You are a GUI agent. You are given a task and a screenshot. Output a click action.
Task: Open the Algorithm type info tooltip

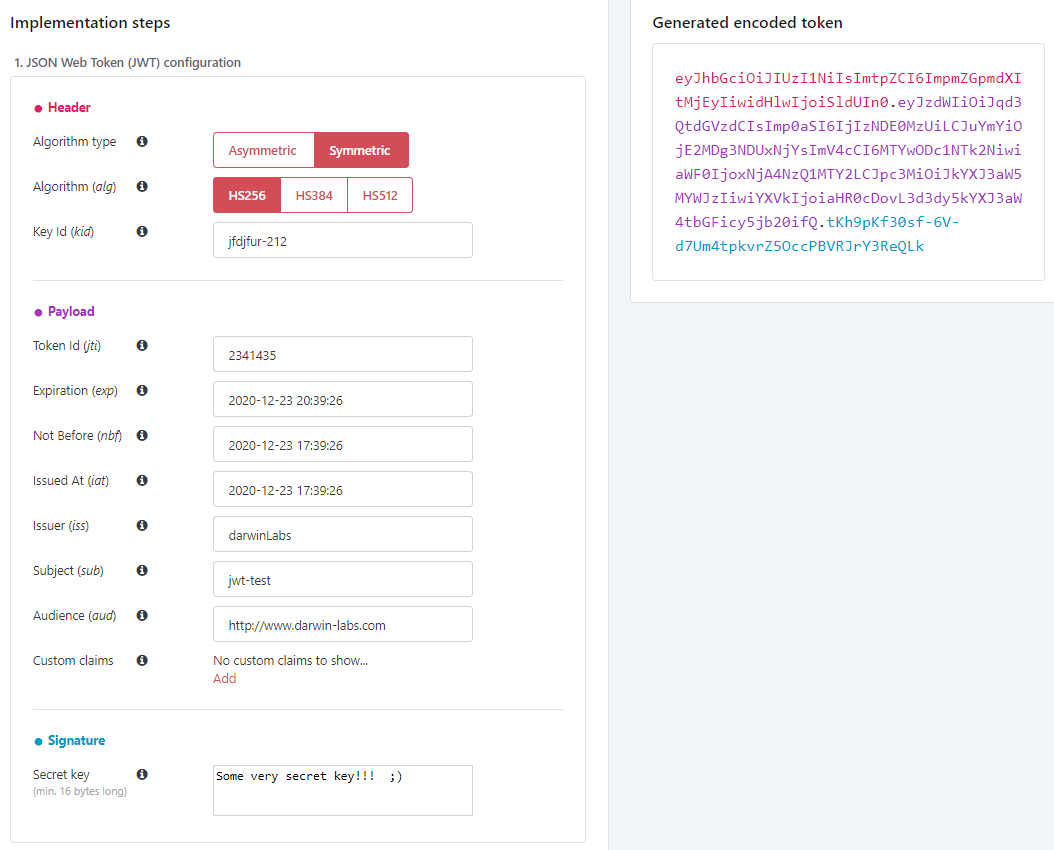click(x=142, y=141)
